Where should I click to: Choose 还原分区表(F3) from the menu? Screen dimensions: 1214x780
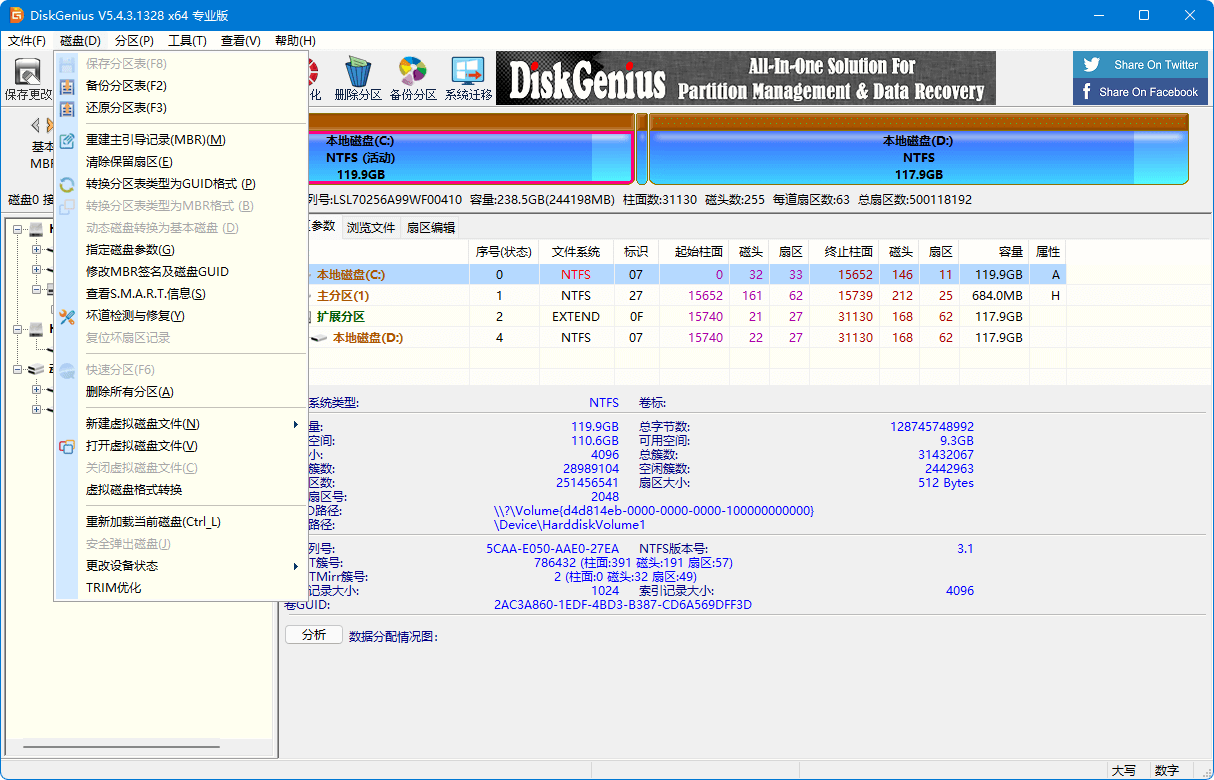pos(180,108)
